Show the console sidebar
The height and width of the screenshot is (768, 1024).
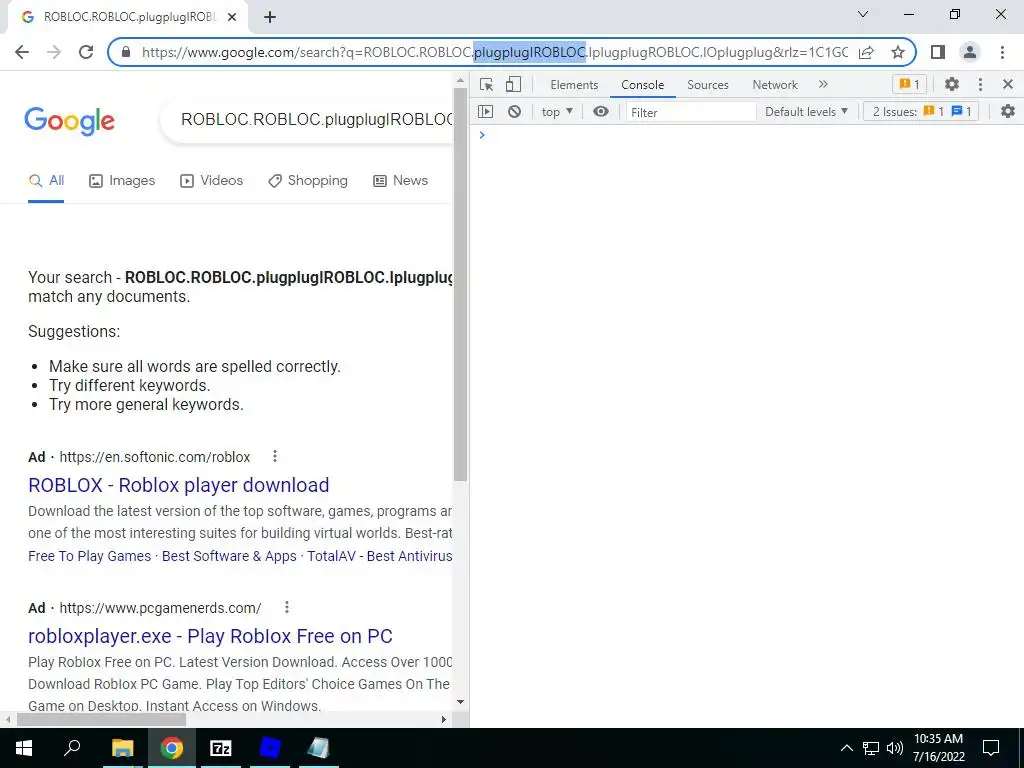point(485,112)
